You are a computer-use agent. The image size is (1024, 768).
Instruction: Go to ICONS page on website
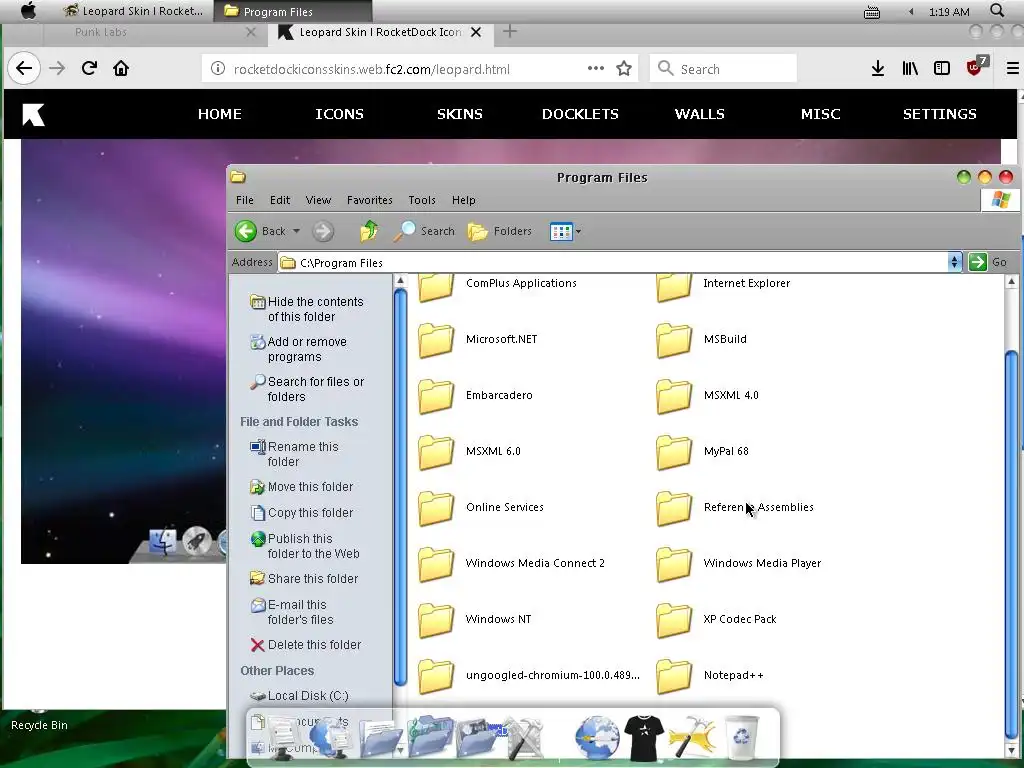click(x=339, y=114)
